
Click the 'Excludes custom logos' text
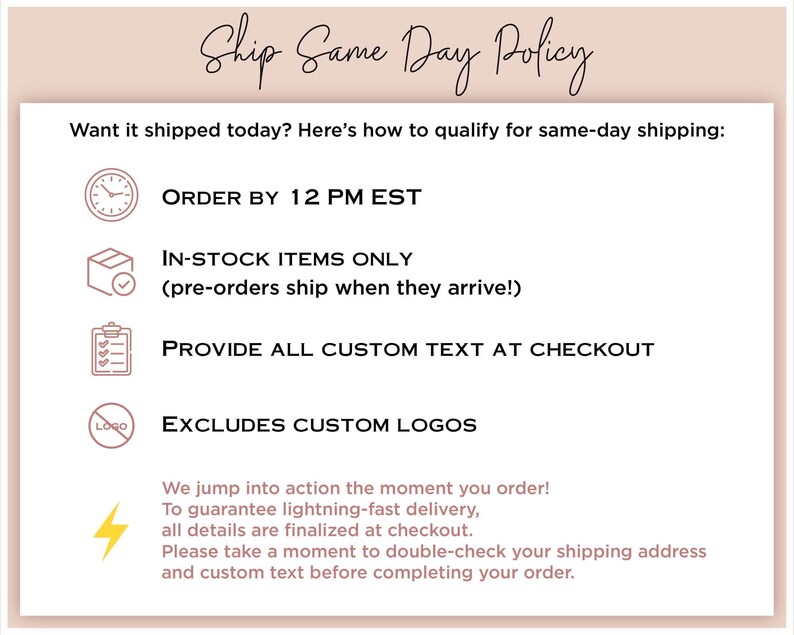pyautogui.click(x=319, y=424)
